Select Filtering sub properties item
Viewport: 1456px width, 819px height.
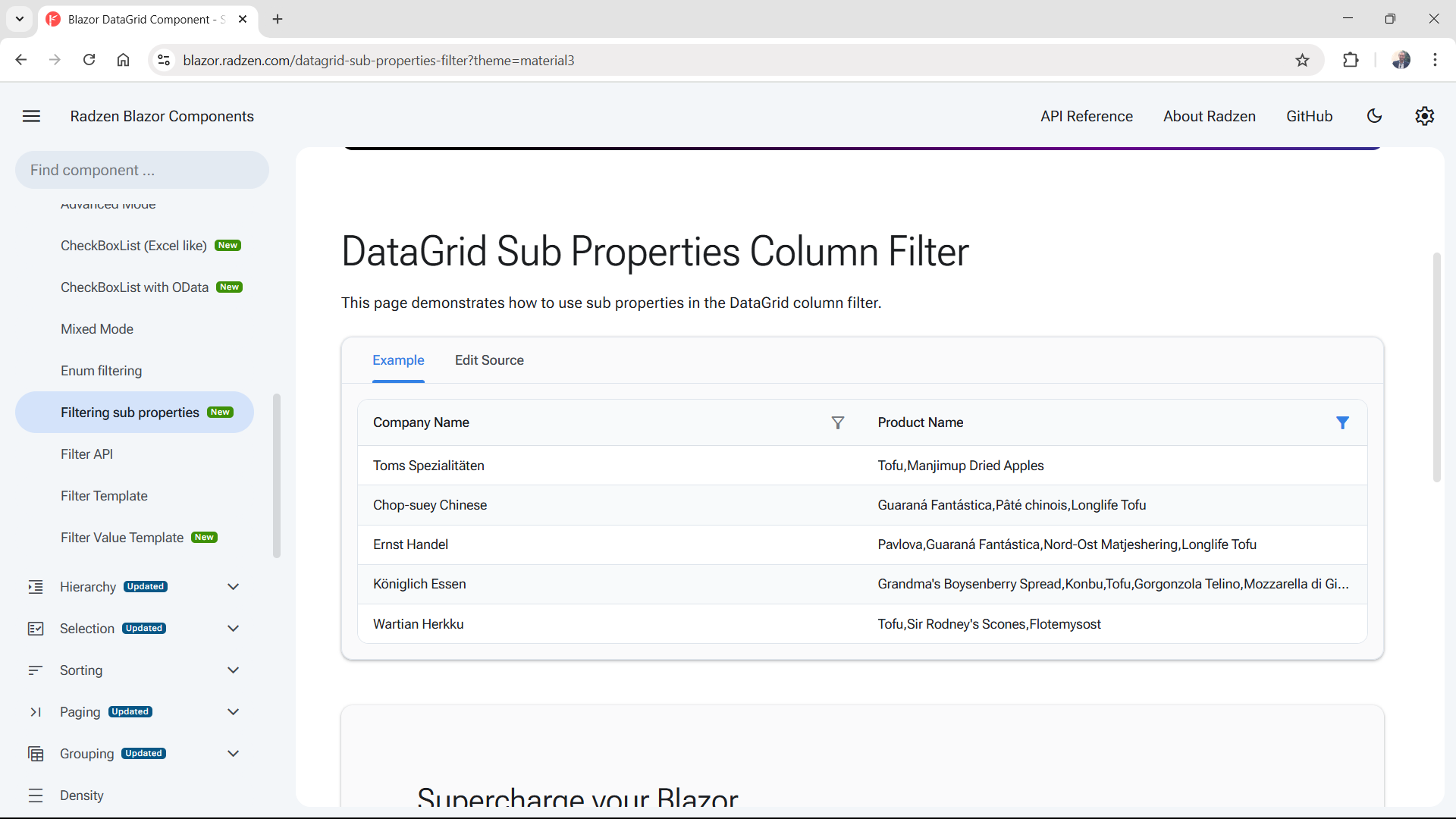pos(134,413)
